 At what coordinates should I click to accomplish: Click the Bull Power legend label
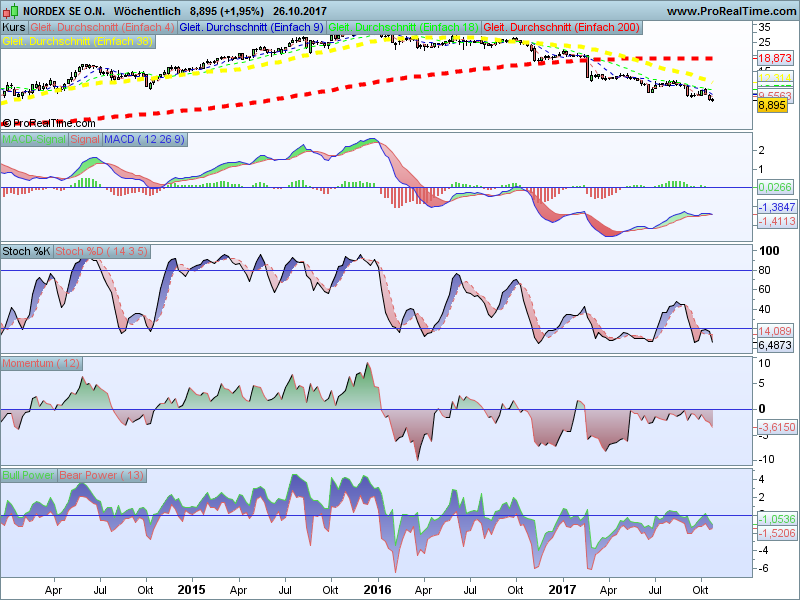tap(28, 475)
